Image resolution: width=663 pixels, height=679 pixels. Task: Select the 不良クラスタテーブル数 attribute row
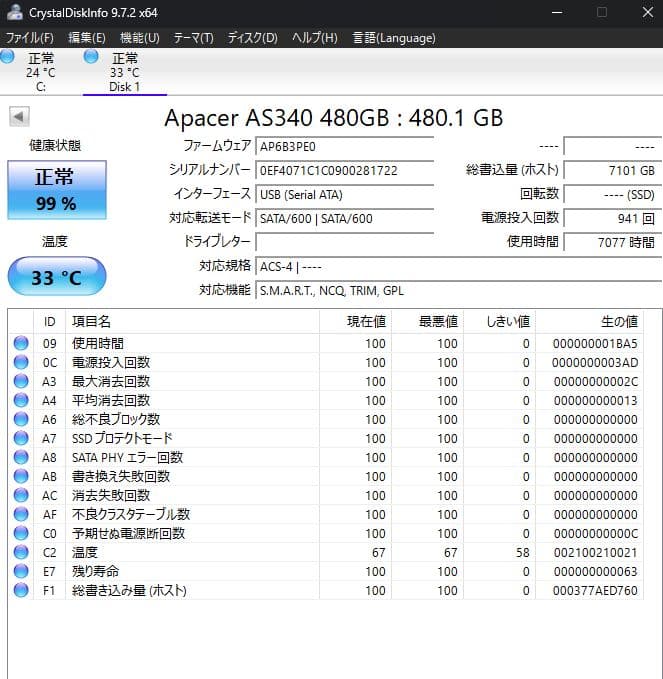(x=326, y=514)
